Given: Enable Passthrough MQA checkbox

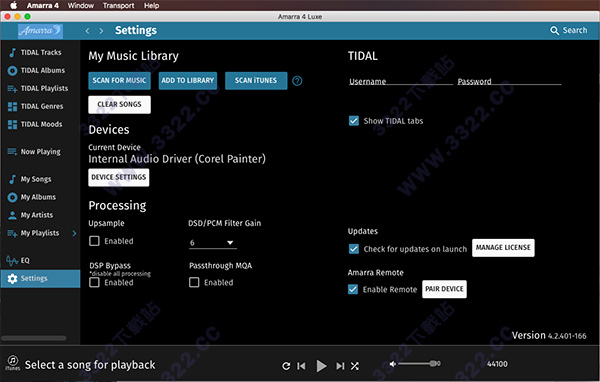Looking at the screenshot, I should click(194, 282).
